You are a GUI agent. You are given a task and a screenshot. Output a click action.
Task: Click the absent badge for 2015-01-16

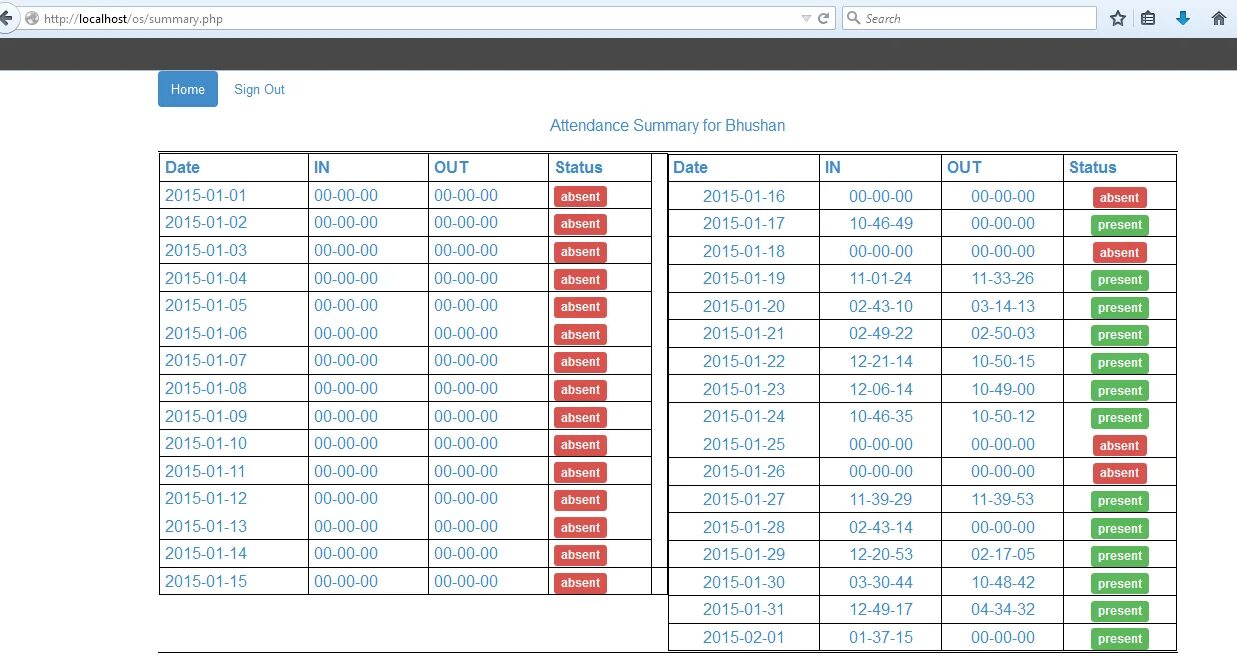[x=1120, y=198]
